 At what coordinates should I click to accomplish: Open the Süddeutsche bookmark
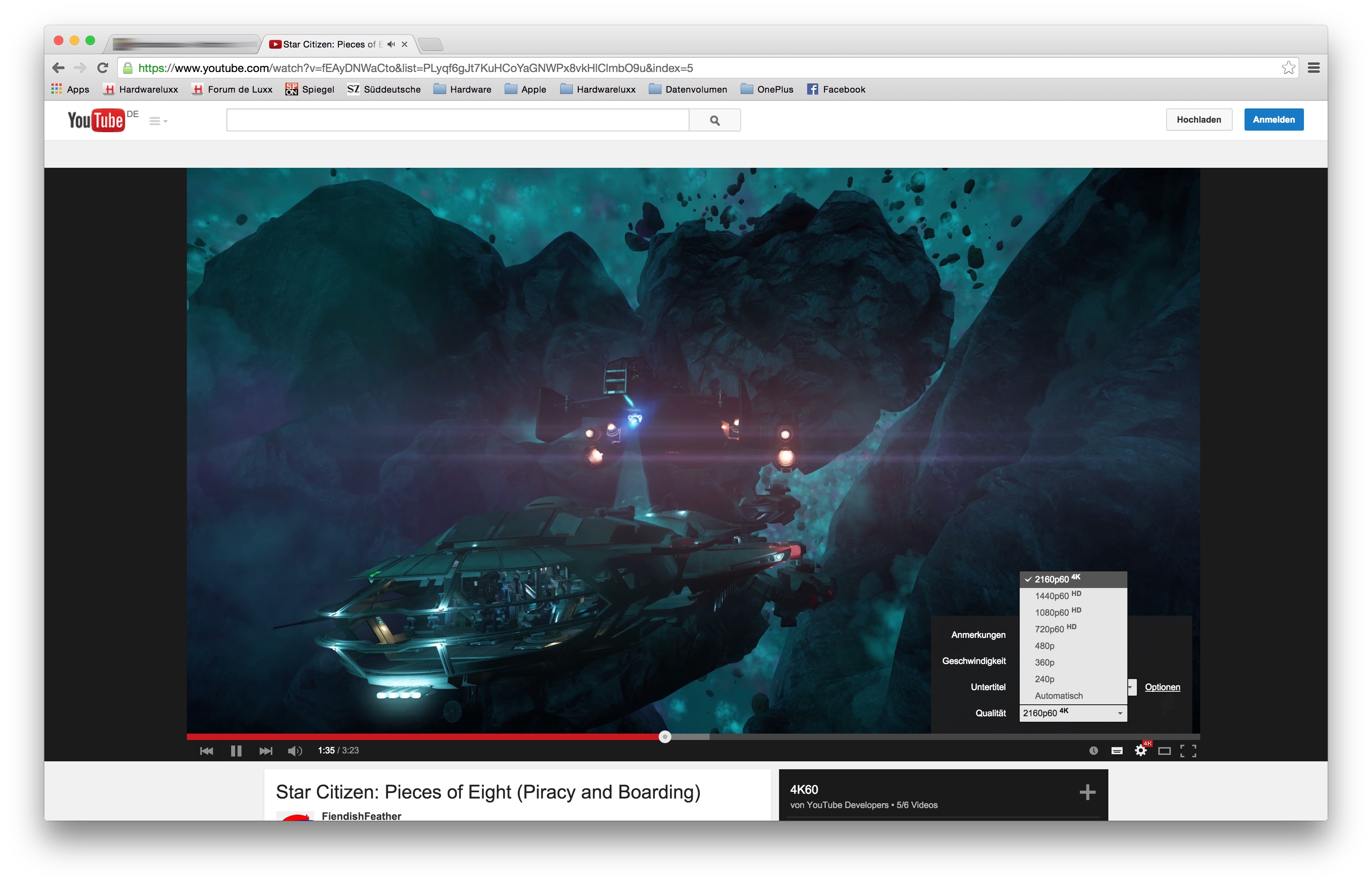[384, 89]
